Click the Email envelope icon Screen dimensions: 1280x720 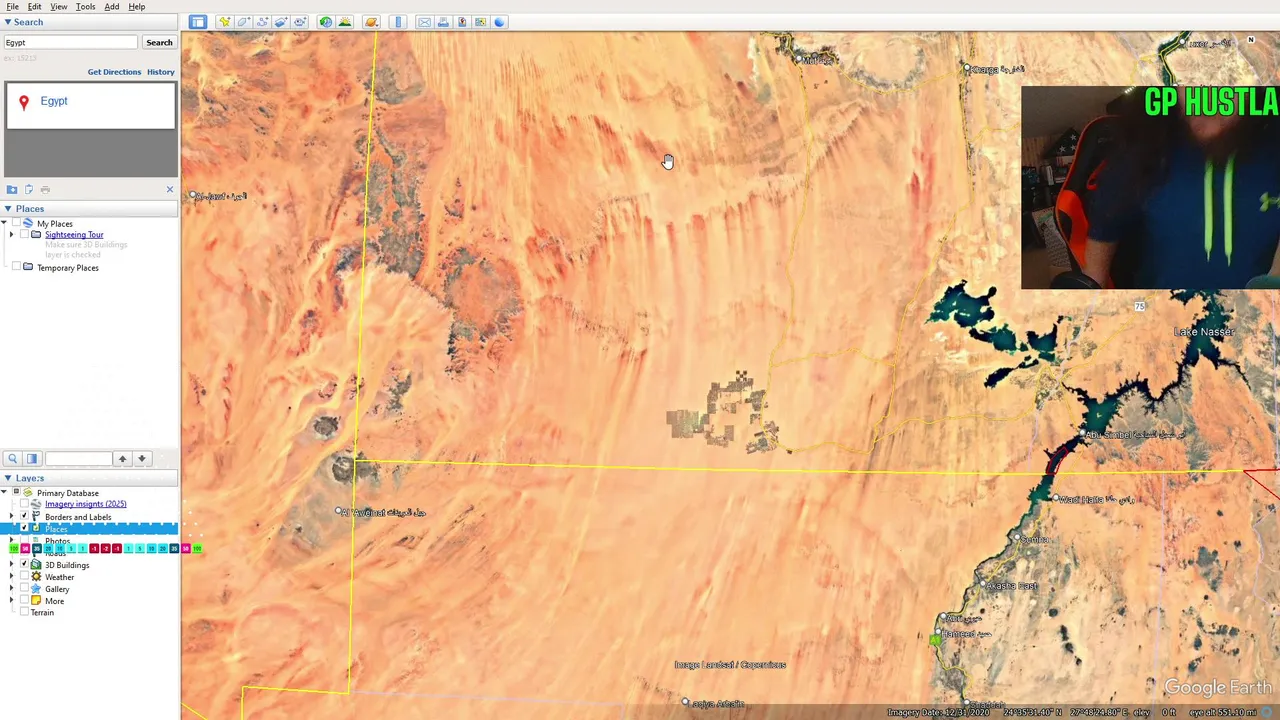(424, 22)
